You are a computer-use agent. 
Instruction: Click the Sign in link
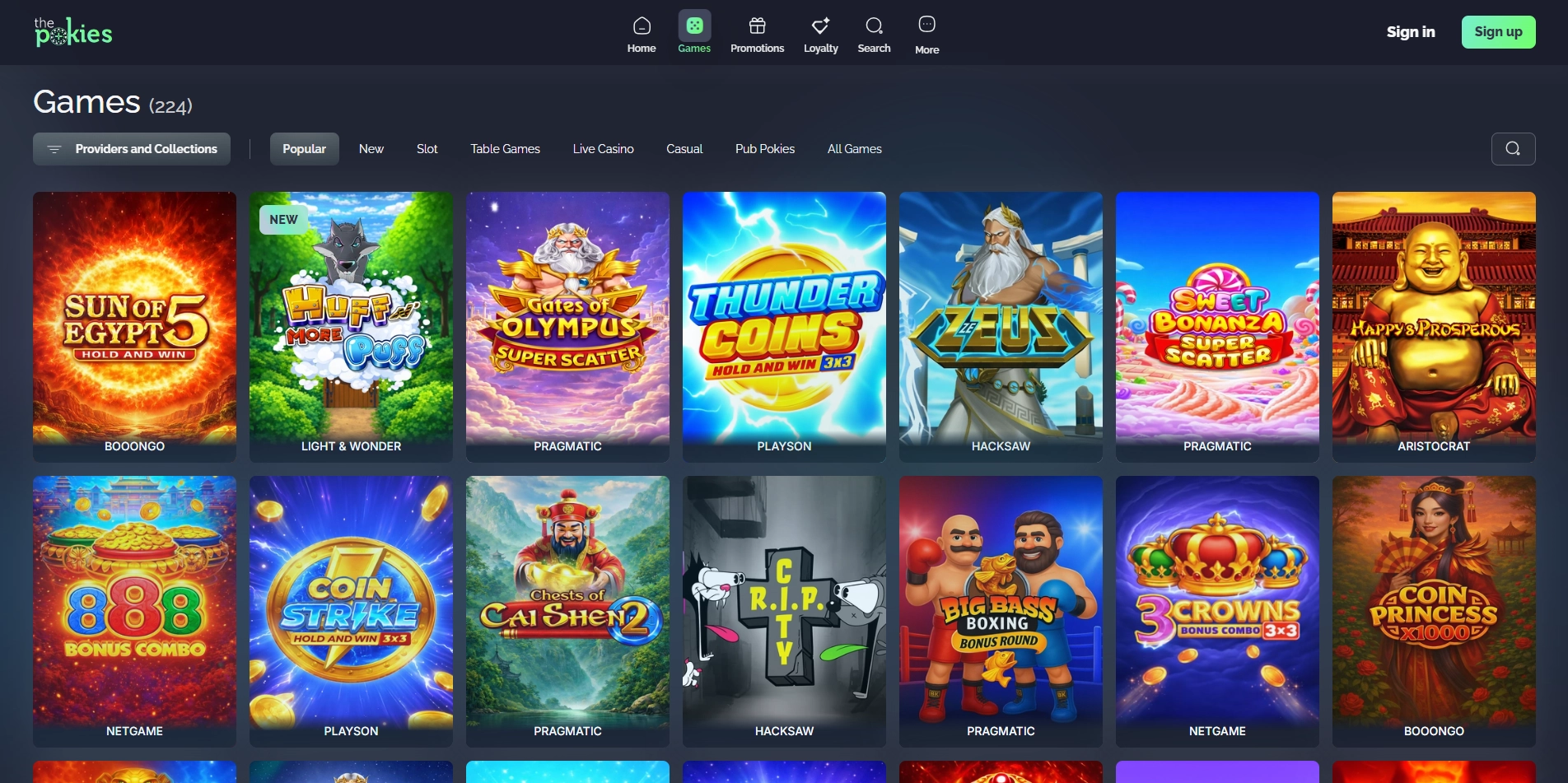pos(1410,31)
